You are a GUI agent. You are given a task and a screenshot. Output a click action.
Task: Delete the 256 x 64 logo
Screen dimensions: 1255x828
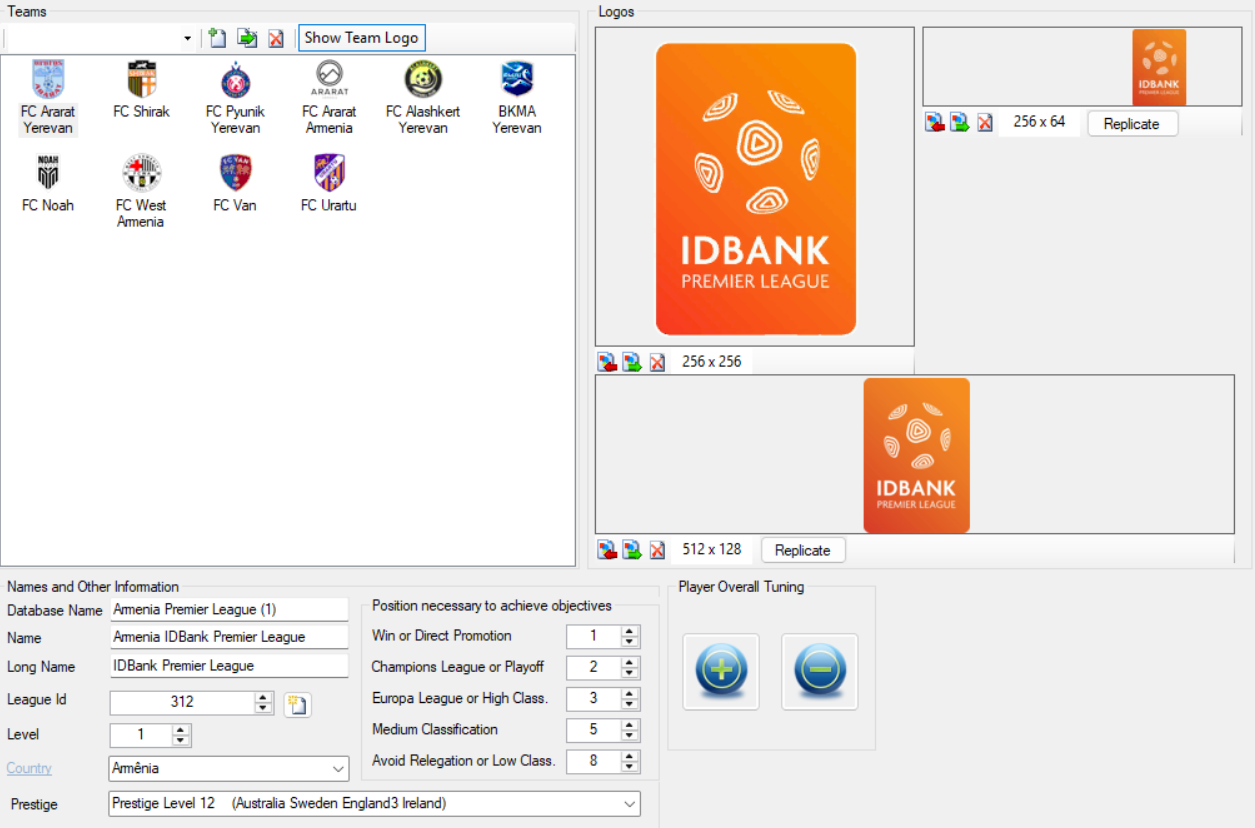[985, 123]
